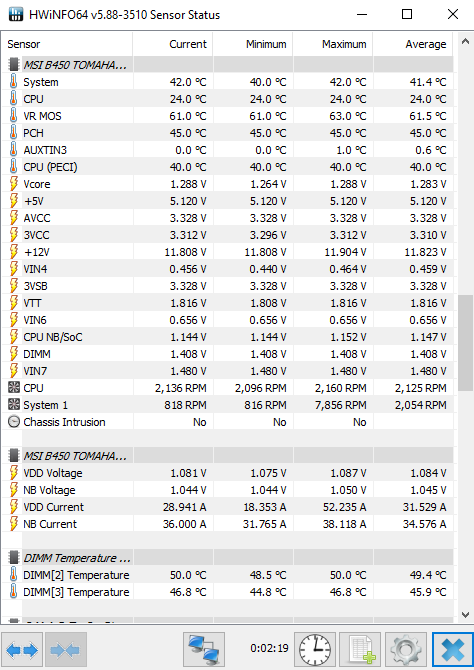Open sensor settings gear button
Screen dimensions: 474x670
(406, 649)
